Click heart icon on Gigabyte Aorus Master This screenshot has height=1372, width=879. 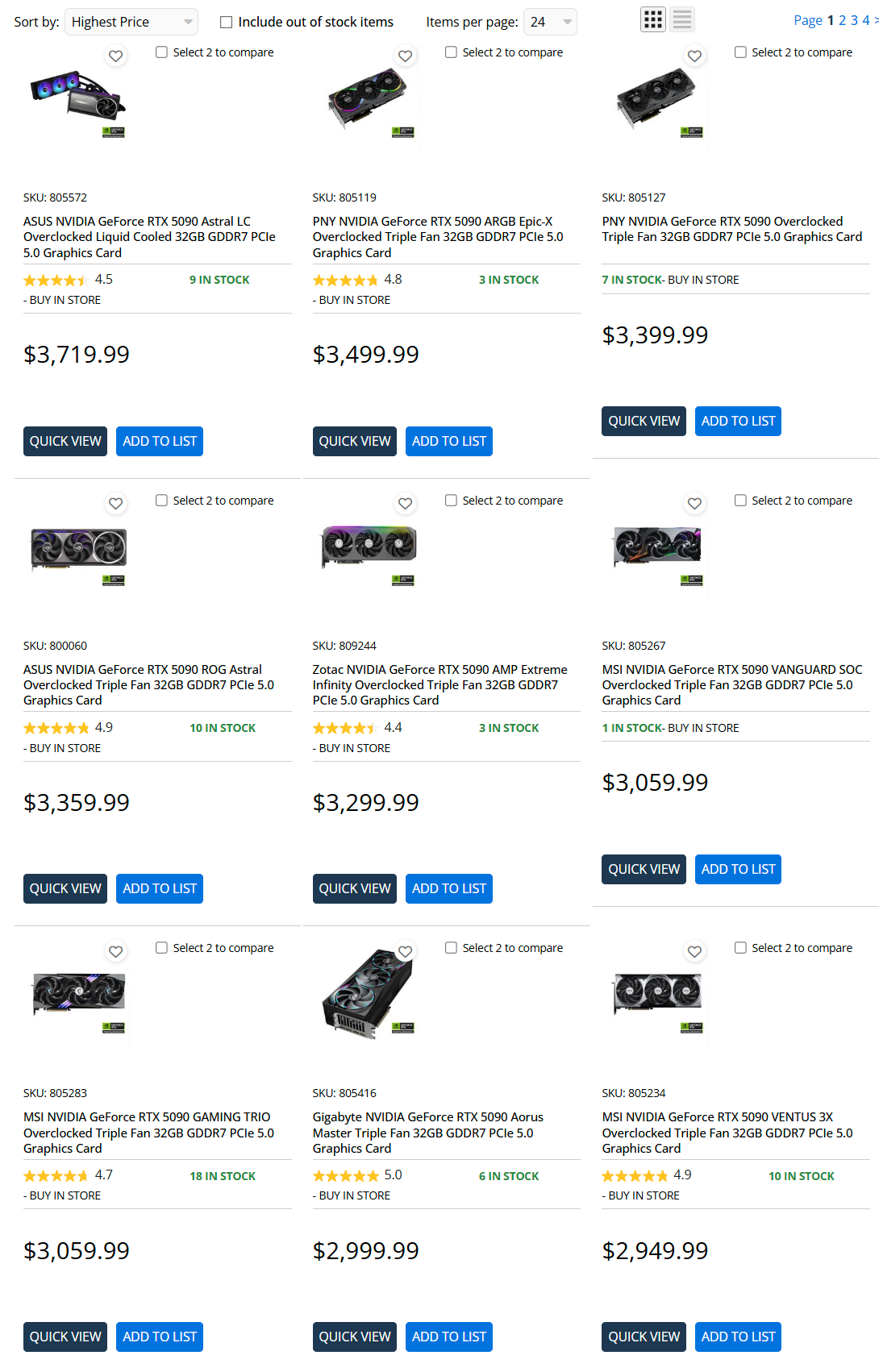tap(406, 952)
